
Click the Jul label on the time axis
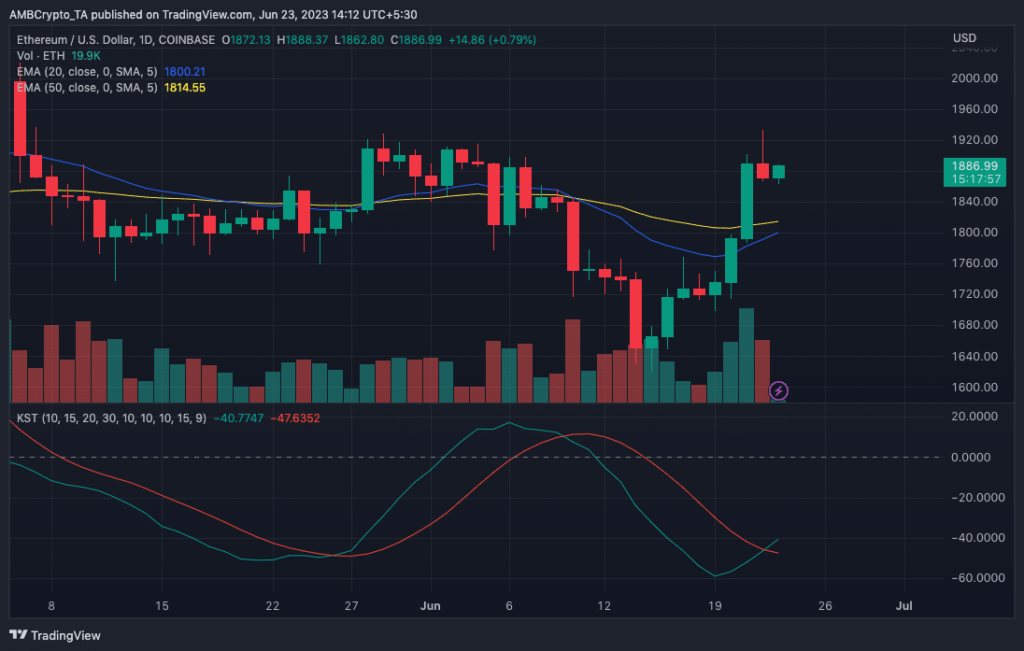(904, 605)
